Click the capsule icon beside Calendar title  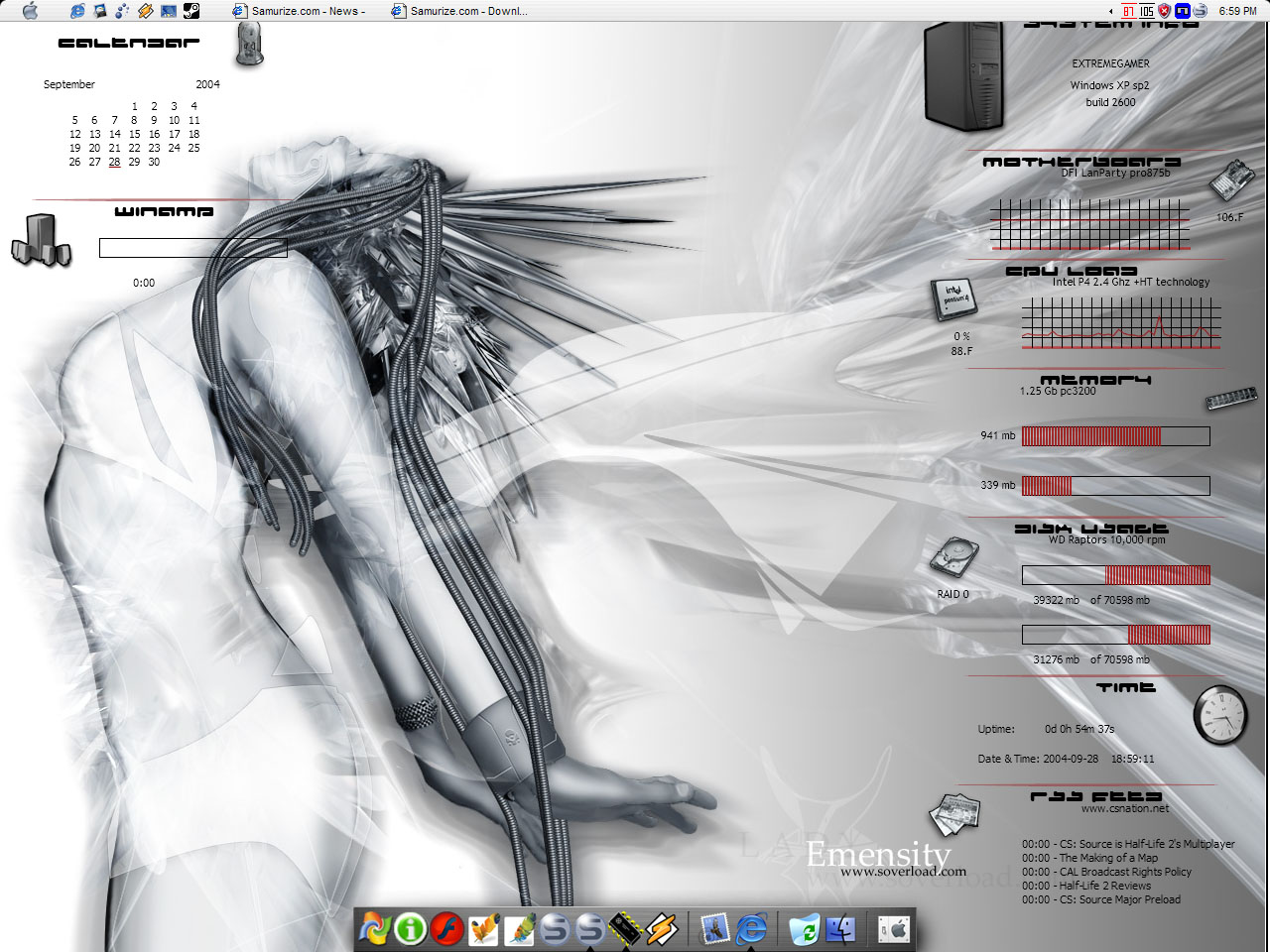point(250,44)
